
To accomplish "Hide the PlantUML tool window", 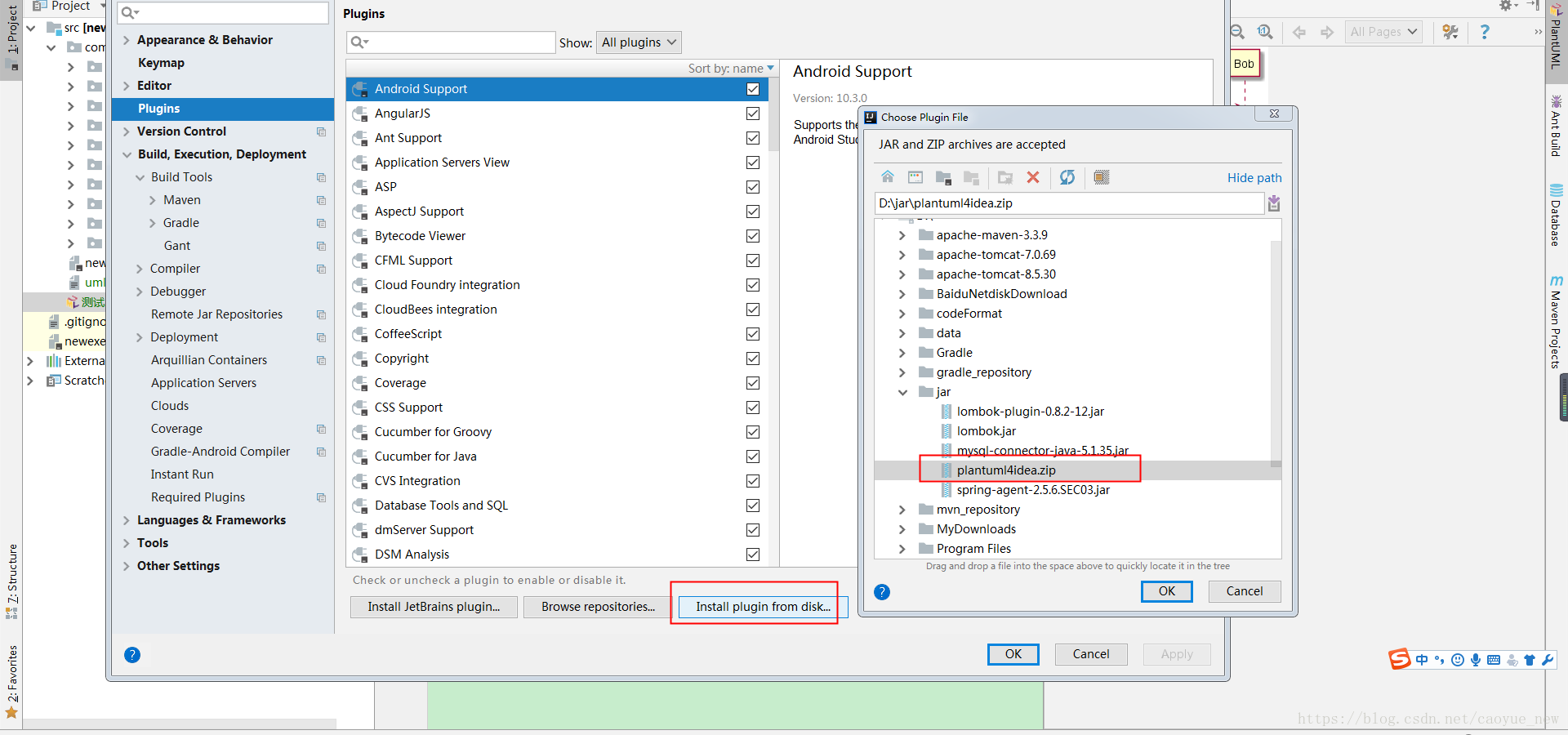I will tap(1532, 6).
